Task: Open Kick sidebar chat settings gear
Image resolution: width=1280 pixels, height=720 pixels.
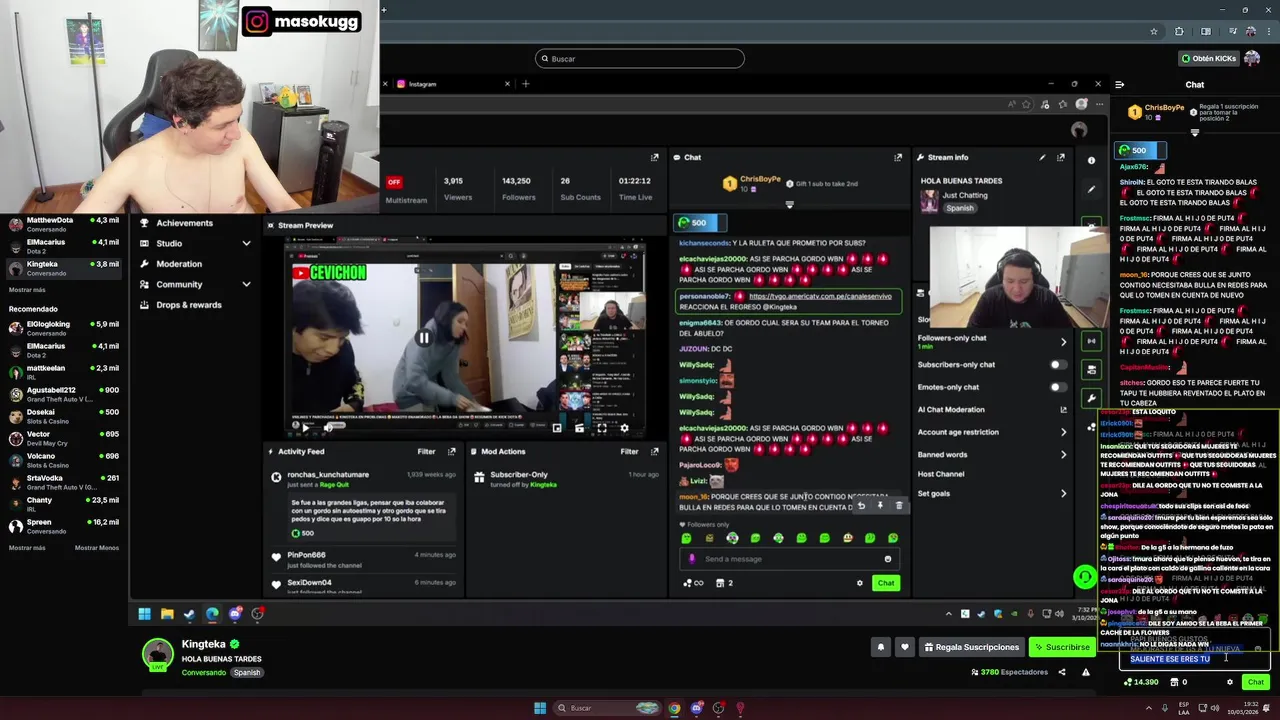Action: [x=1230, y=682]
